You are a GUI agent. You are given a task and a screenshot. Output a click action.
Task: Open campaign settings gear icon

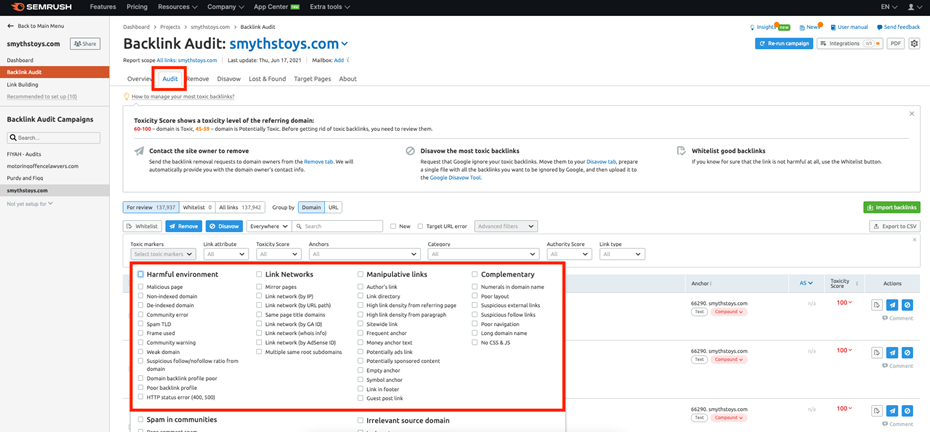click(914, 43)
